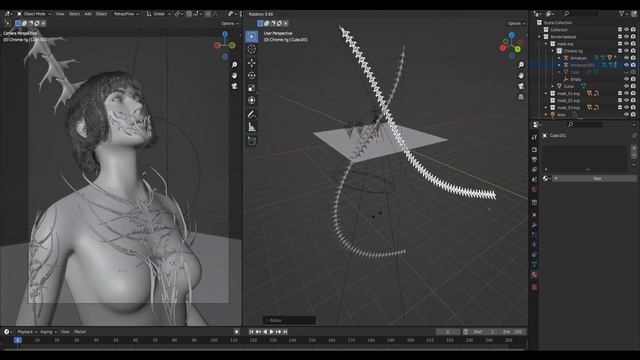640x360 pixels.
Task: Open Options dropdown in right viewport
Action: (x=516, y=23)
